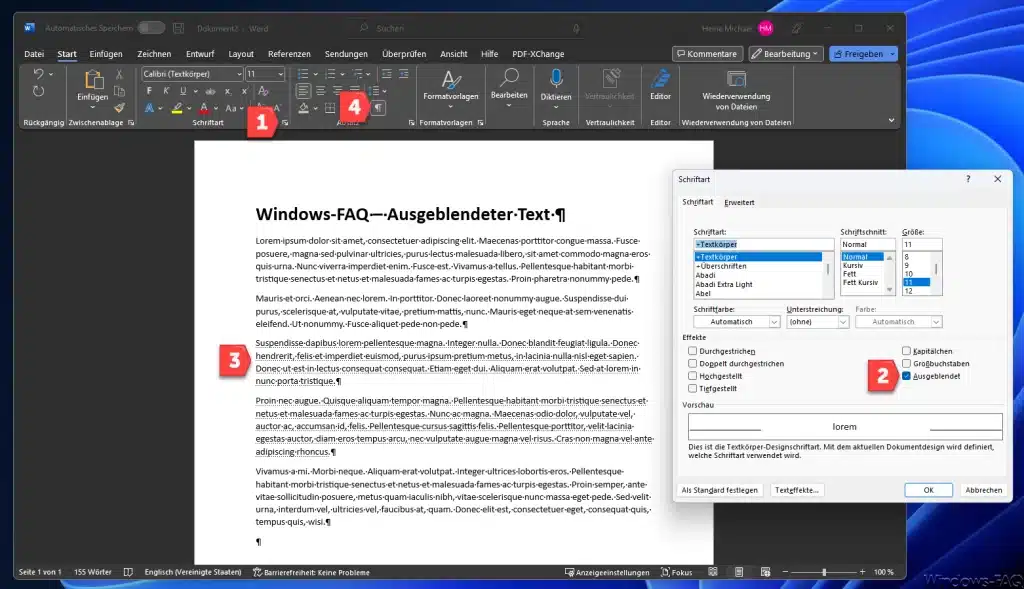1024x589 pixels.
Task: Expand the Freigeben dropdown arrow
Action: coord(891,54)
